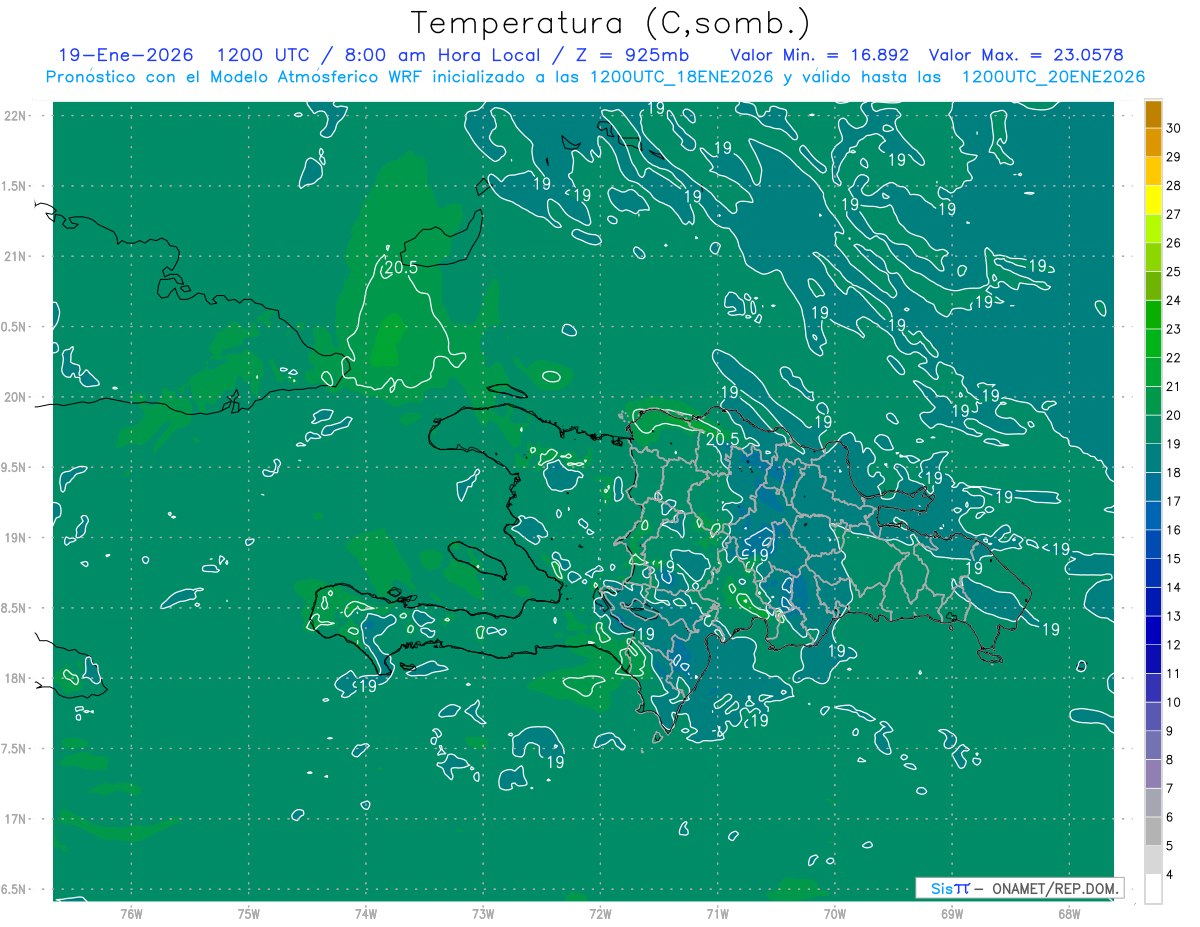Pick the legend swatch between 19 and 20

click(x=1153, y=430)
